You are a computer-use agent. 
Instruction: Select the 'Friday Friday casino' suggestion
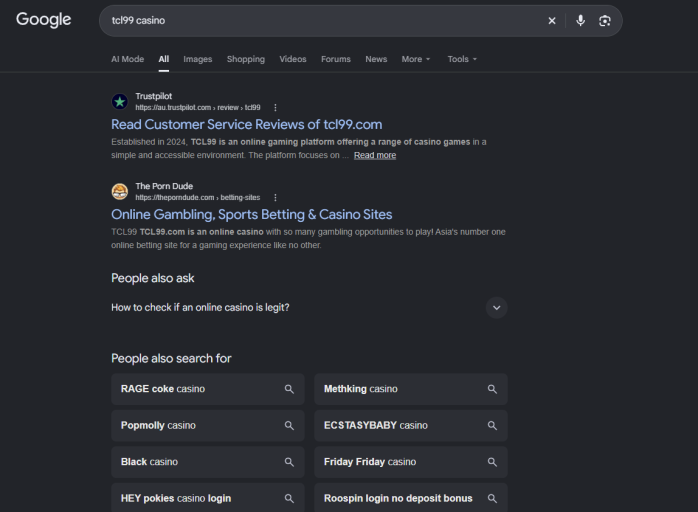click(411, 462)
